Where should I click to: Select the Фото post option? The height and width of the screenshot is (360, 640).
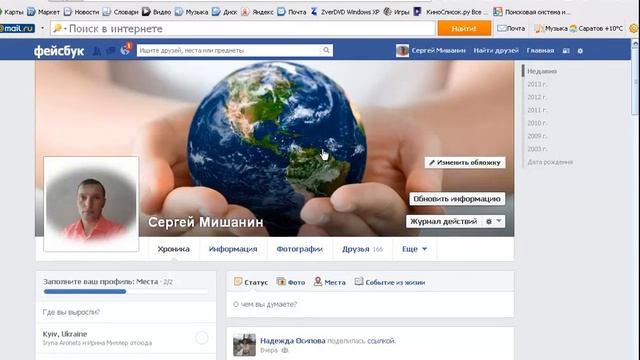(x=291, y=282)
